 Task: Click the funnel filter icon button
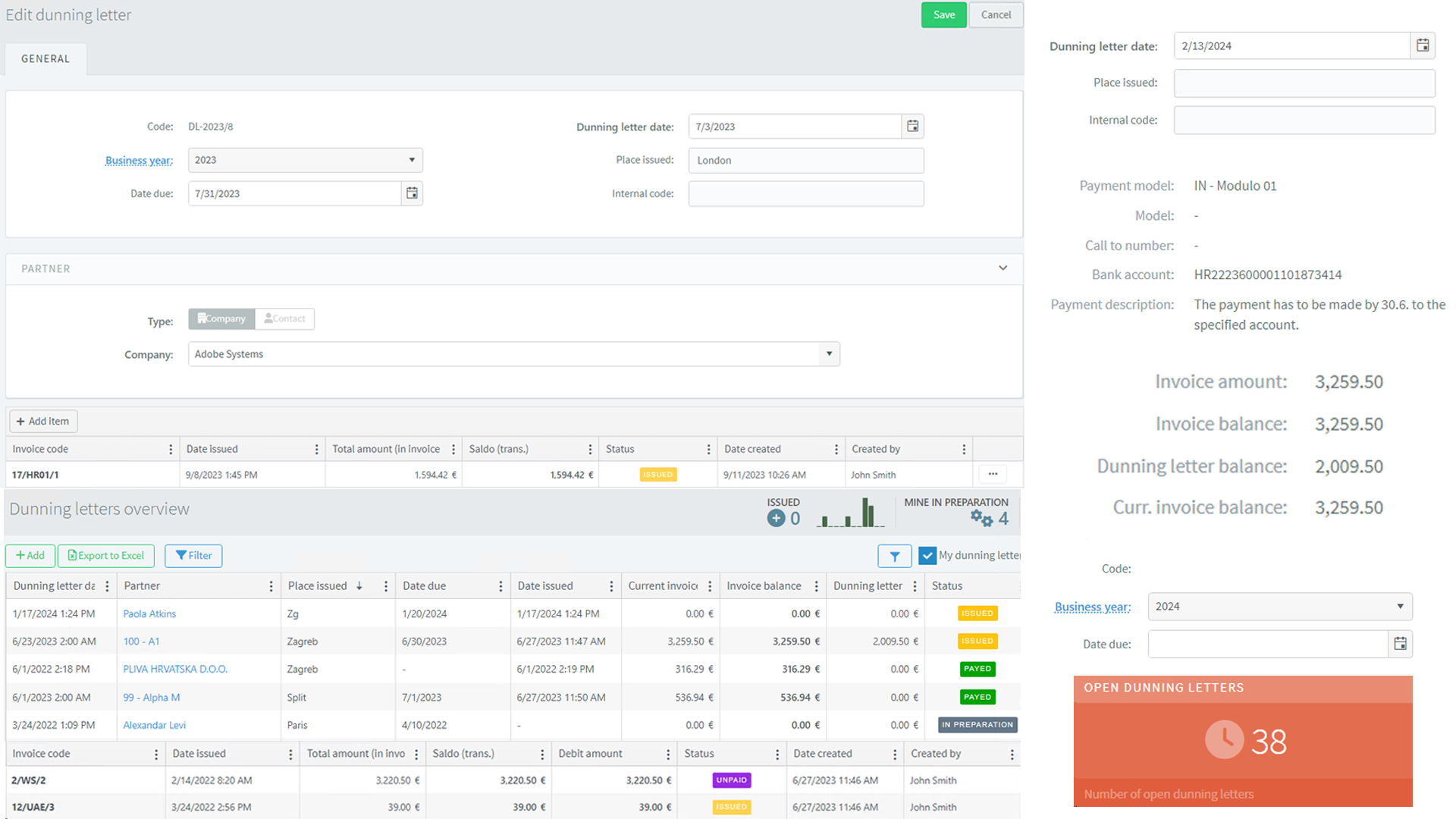click(x=895, y=557)
